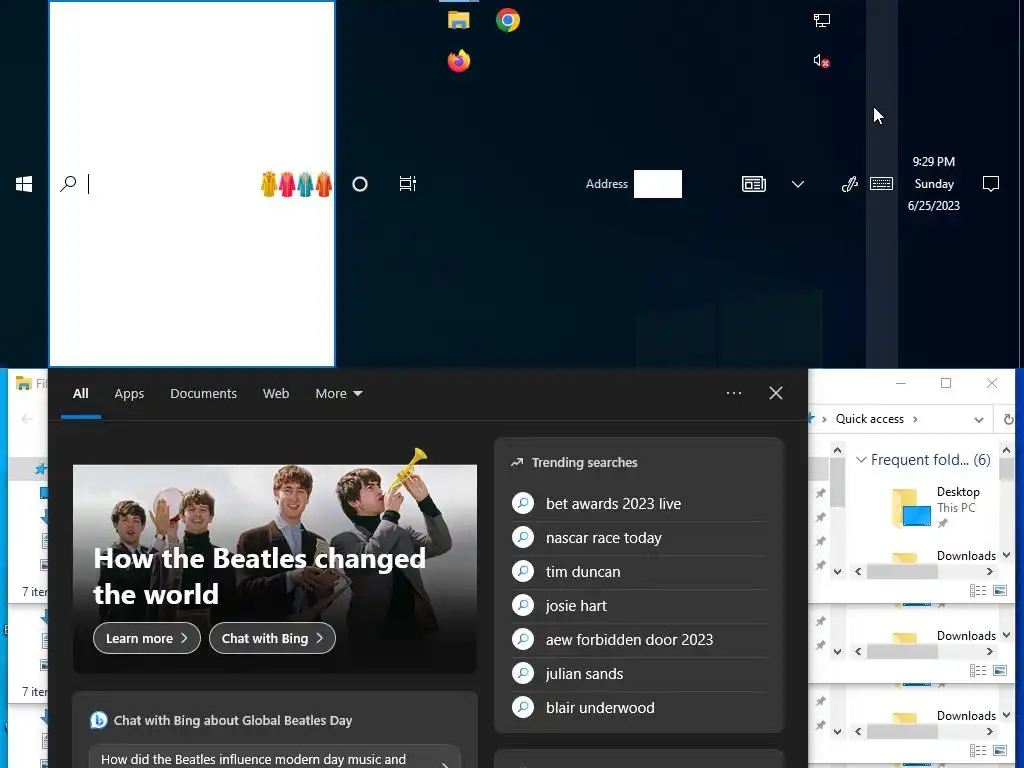
Task: Open the 'How did the Beatles influence' suggestion
Action: [274, 758]
